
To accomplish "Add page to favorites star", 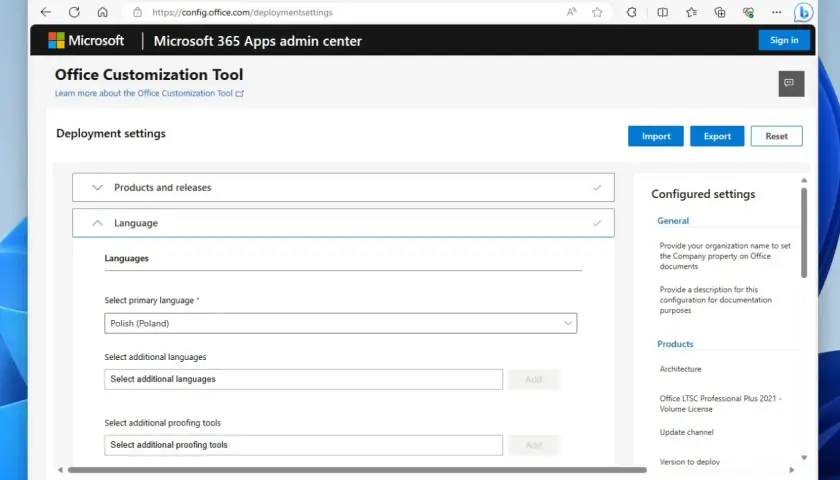I will (x=597, y=12).
